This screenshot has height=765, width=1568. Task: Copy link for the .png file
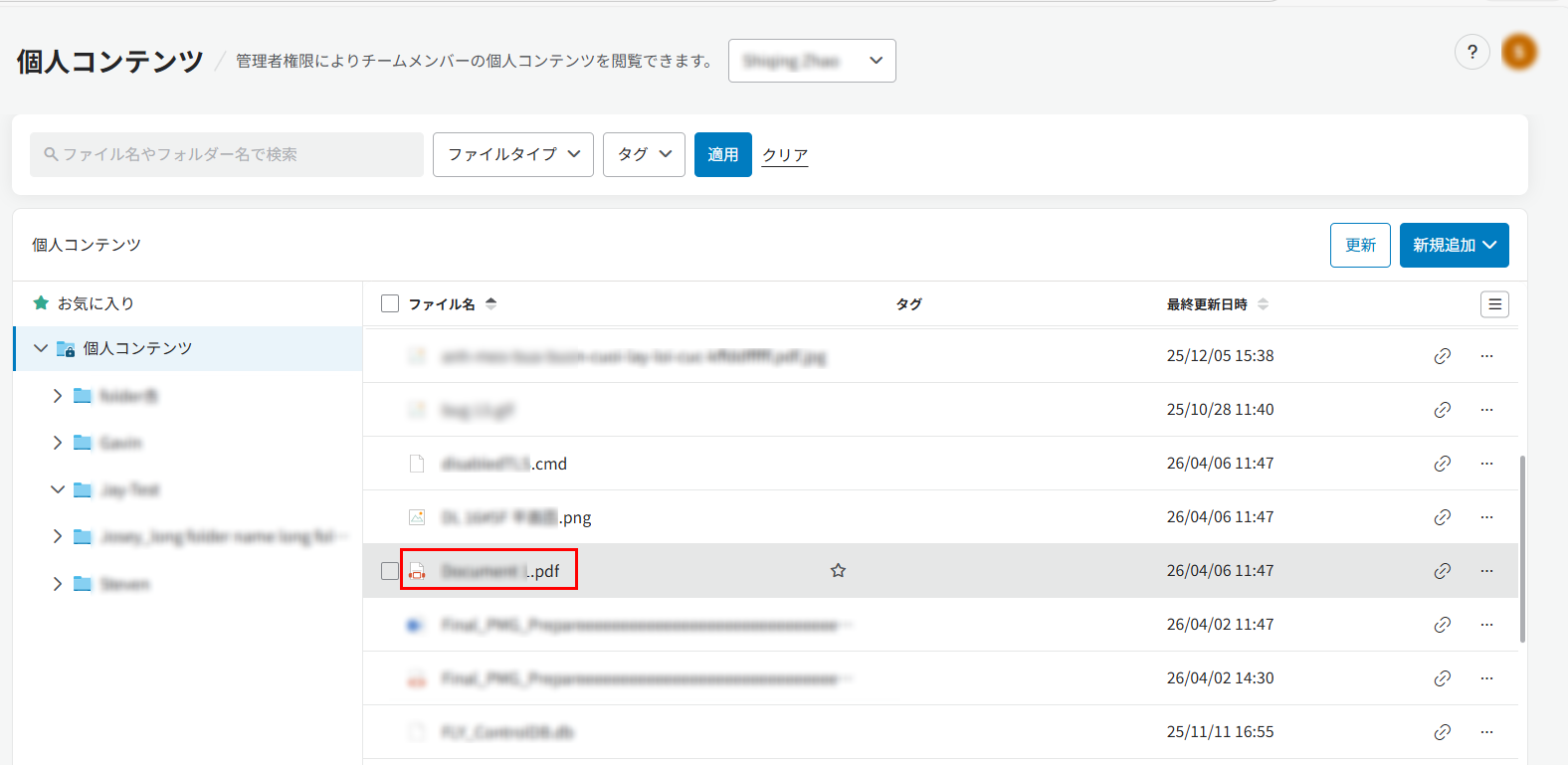[1442, 517]
